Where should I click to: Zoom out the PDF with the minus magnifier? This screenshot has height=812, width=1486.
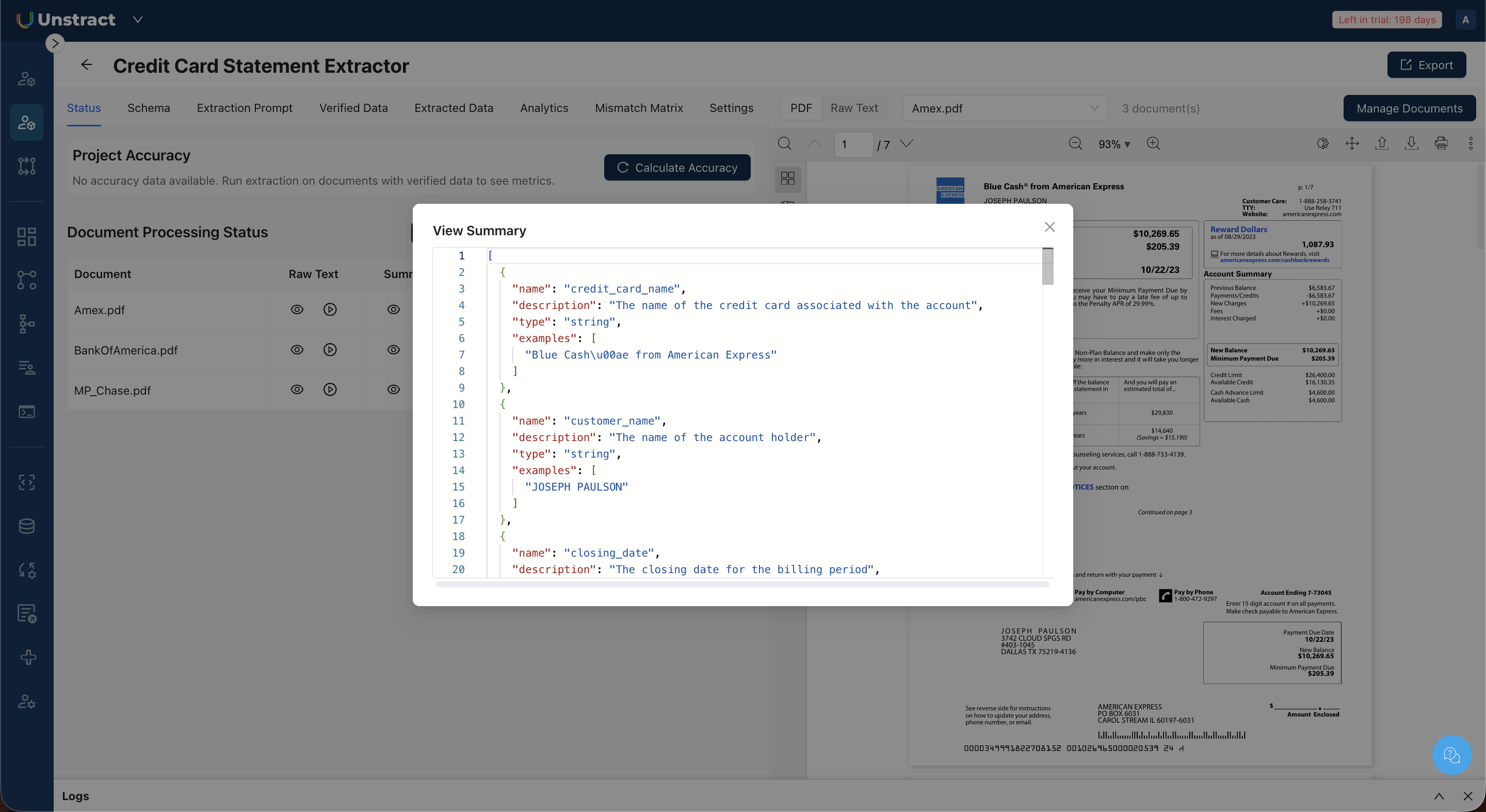tap(1075, 143)
